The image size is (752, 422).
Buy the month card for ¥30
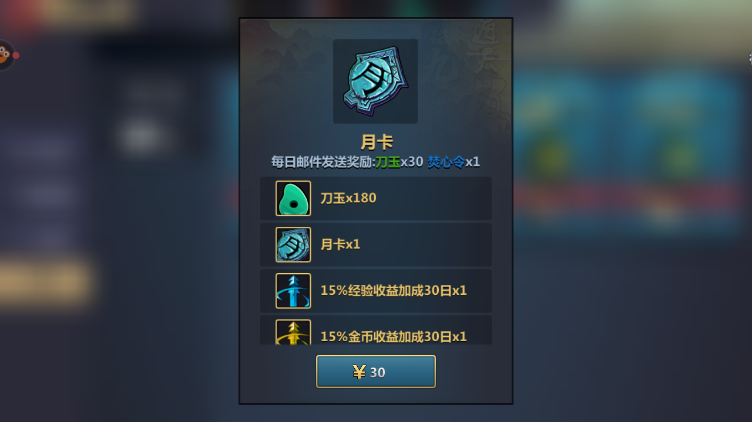376,372
